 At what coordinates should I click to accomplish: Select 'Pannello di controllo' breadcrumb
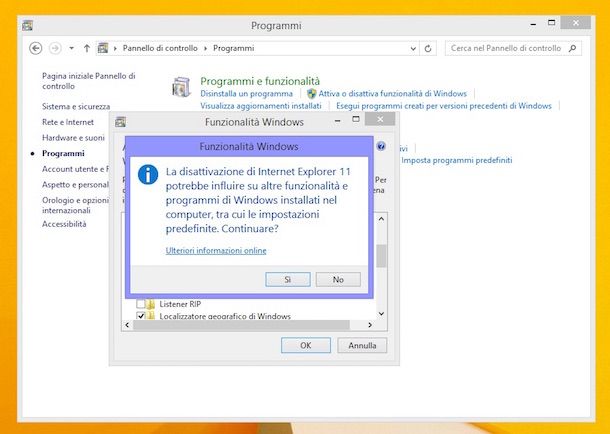(160, 48)
